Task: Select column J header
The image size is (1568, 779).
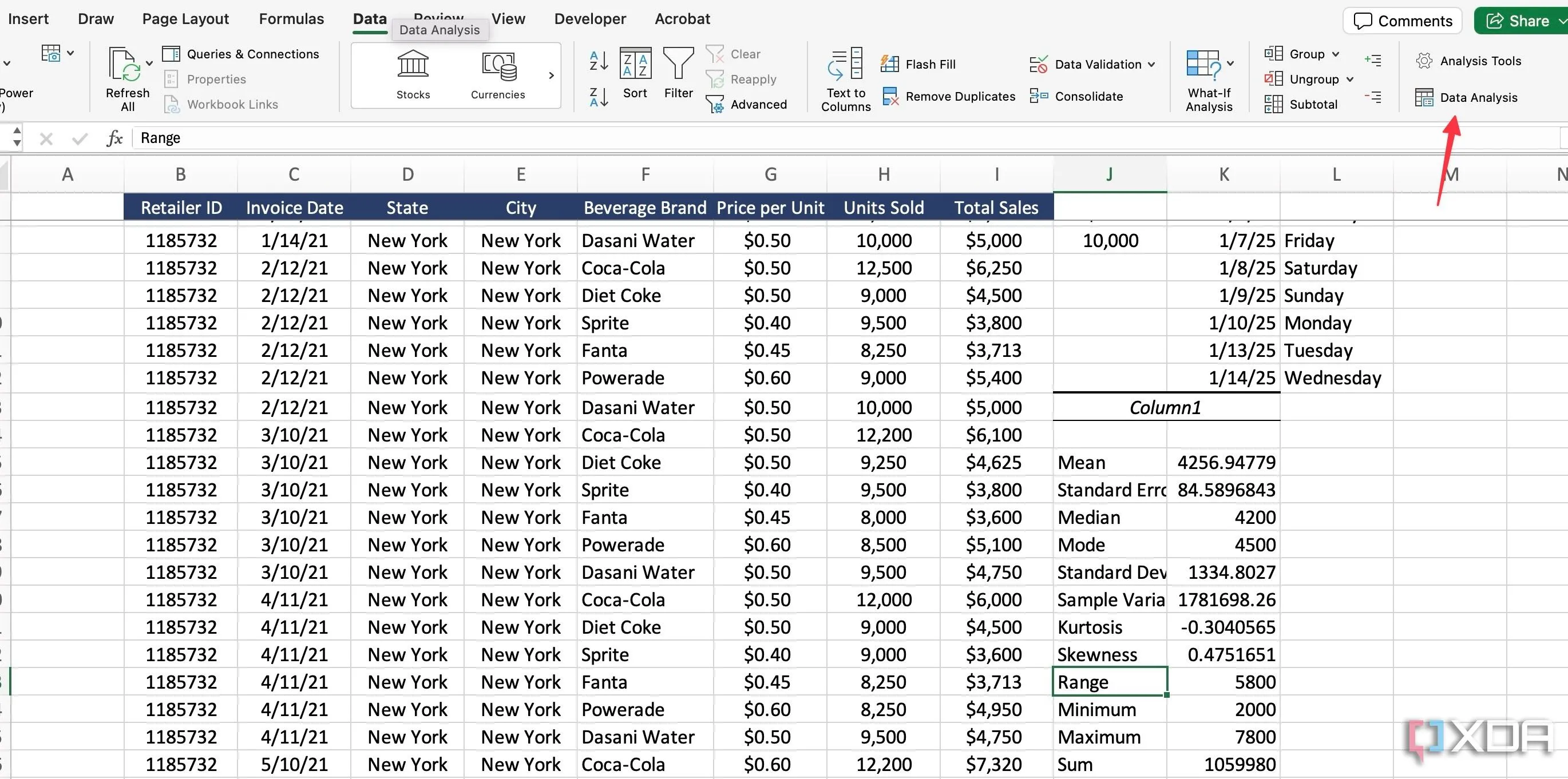Action: pyautogui.click(x=1109, y=174)
